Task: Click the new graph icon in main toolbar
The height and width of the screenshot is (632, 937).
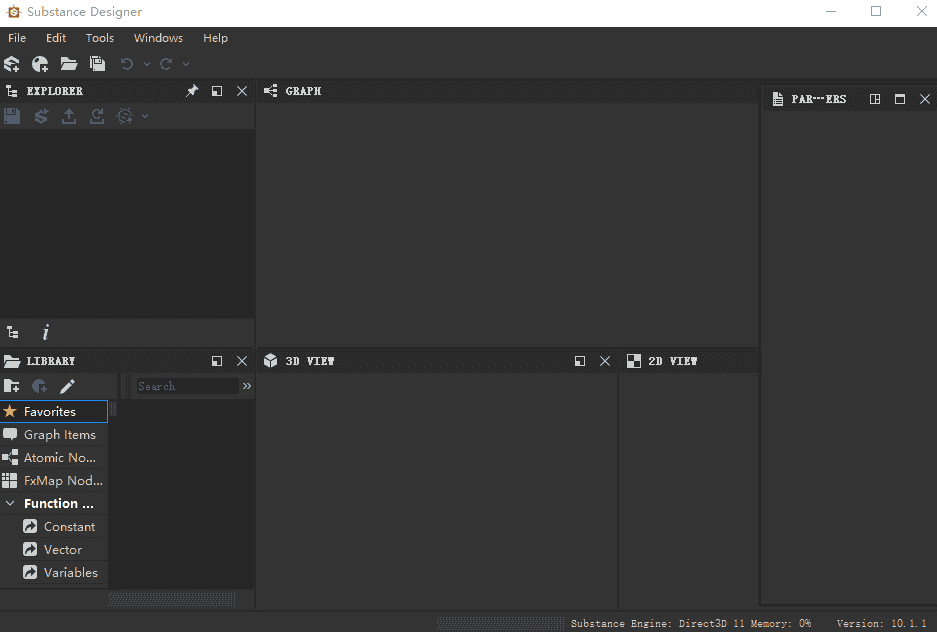Action: [40, 64]
